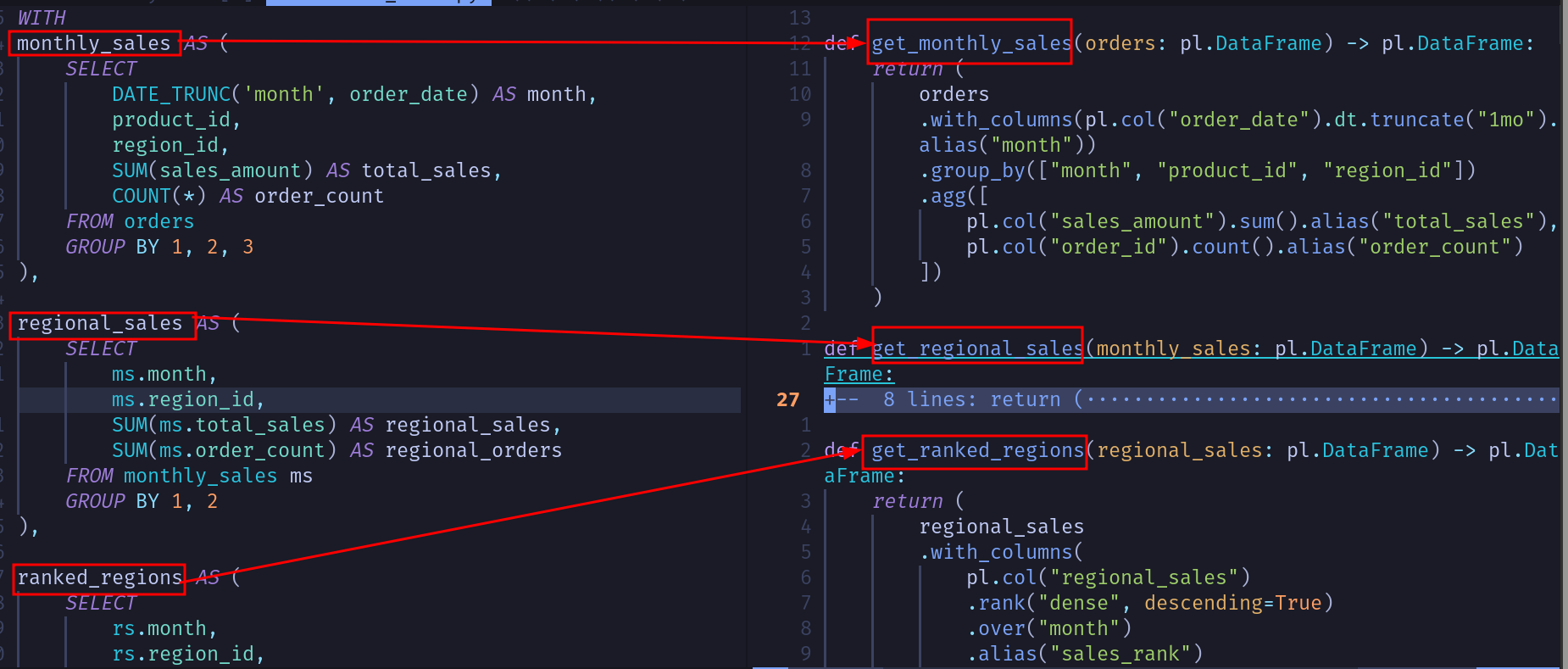This screenshot has width=1568, height=669.
Task: Click the .over("month") method call
Action: coord(1048,628)
